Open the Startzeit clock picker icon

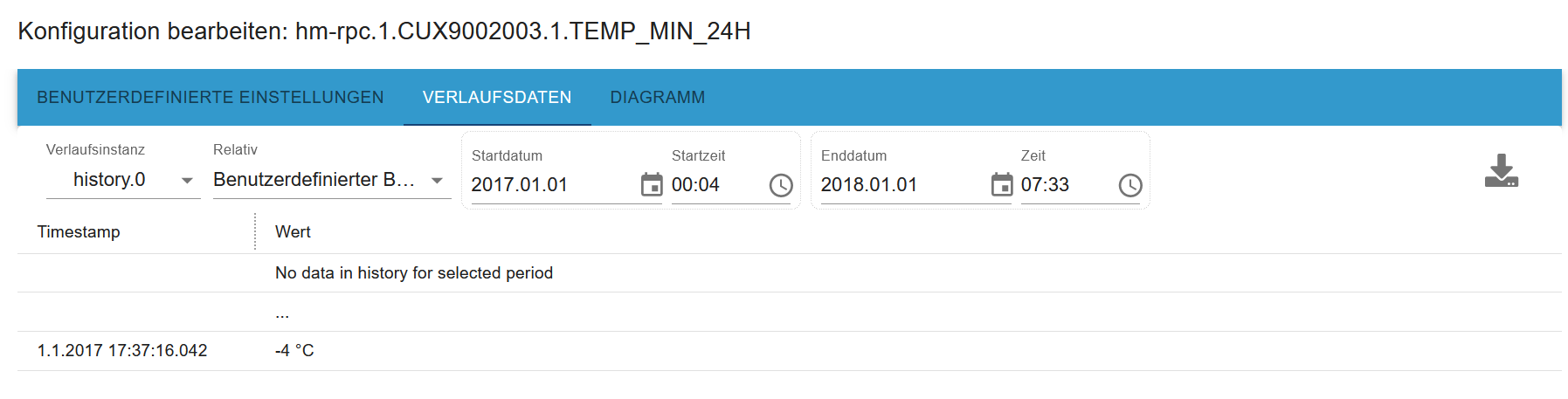[x=780, y=185]
